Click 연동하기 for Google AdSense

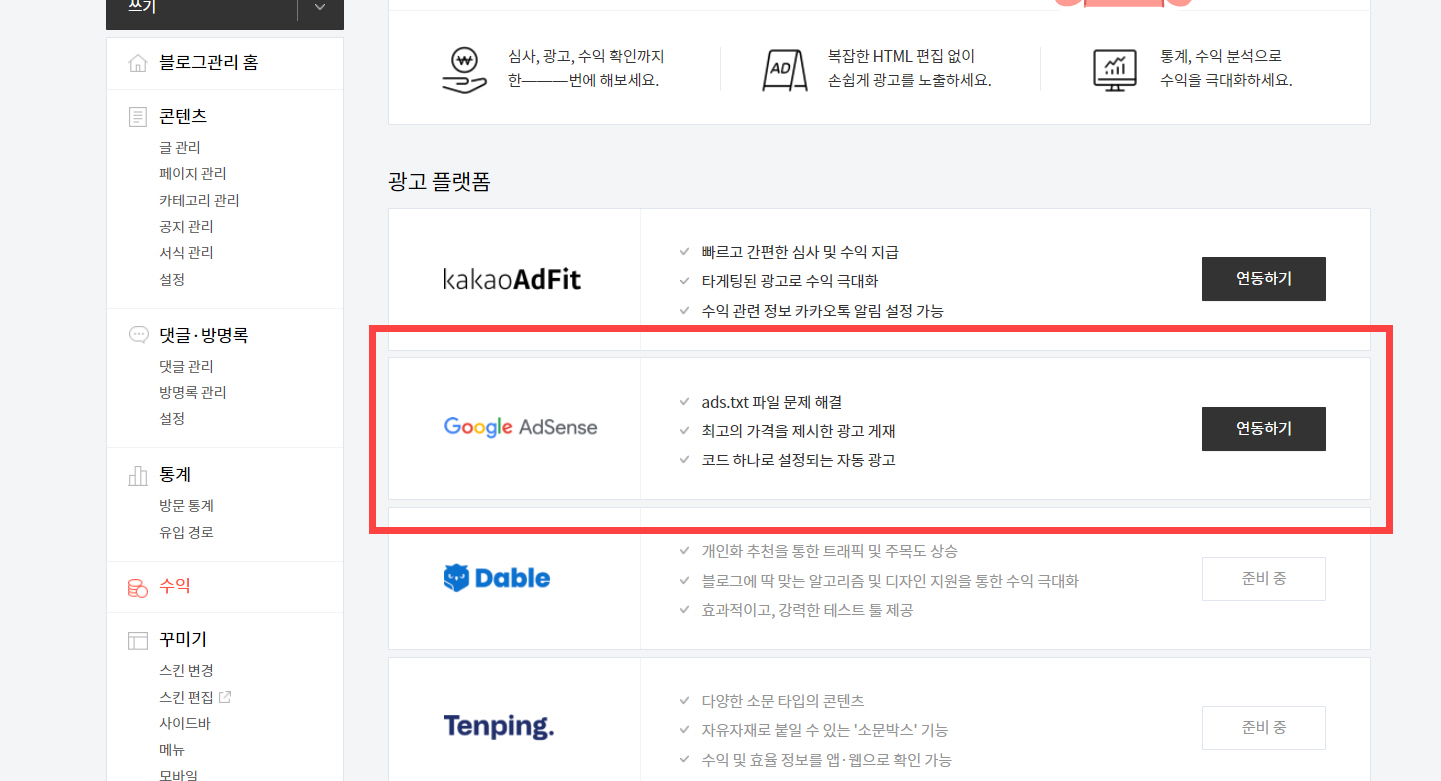[1264, 429]
